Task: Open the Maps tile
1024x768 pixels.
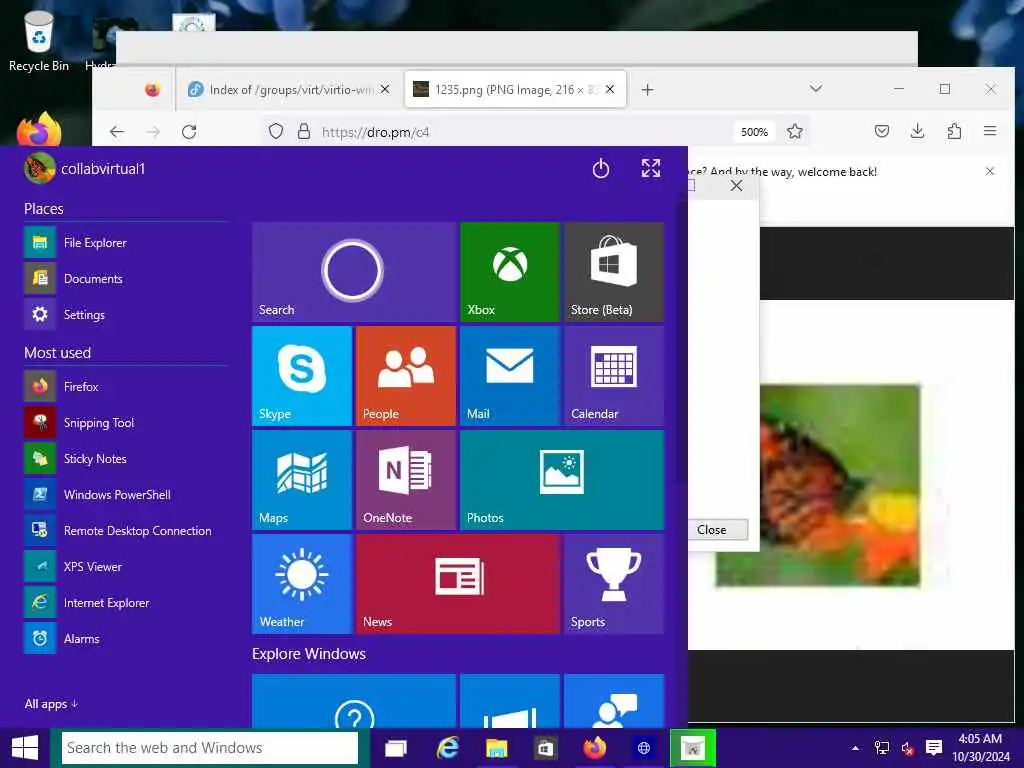Action: pyautogui.click(x=302, y=480)
